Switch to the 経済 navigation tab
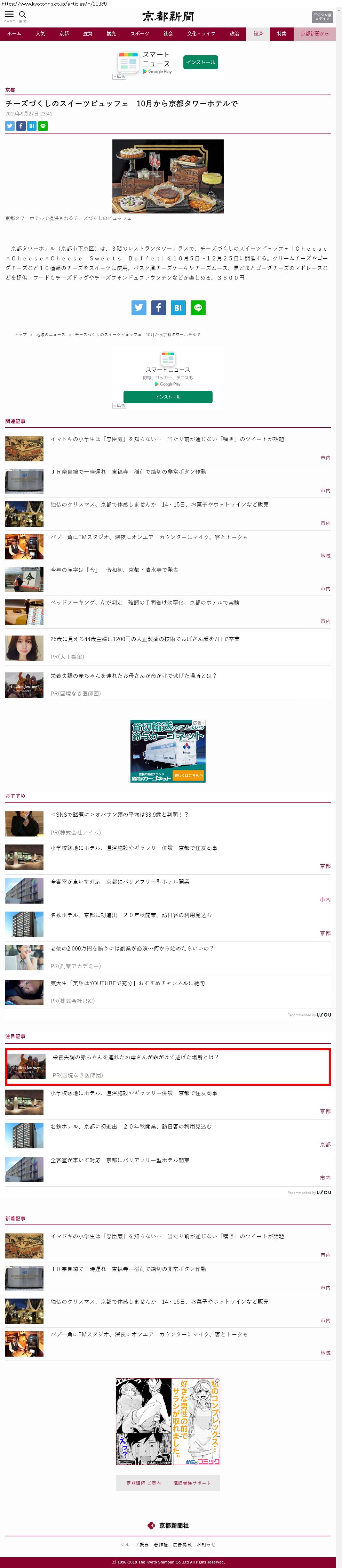Image resolution: width=342 pixels, height=1568 pixels. point(258,34)
